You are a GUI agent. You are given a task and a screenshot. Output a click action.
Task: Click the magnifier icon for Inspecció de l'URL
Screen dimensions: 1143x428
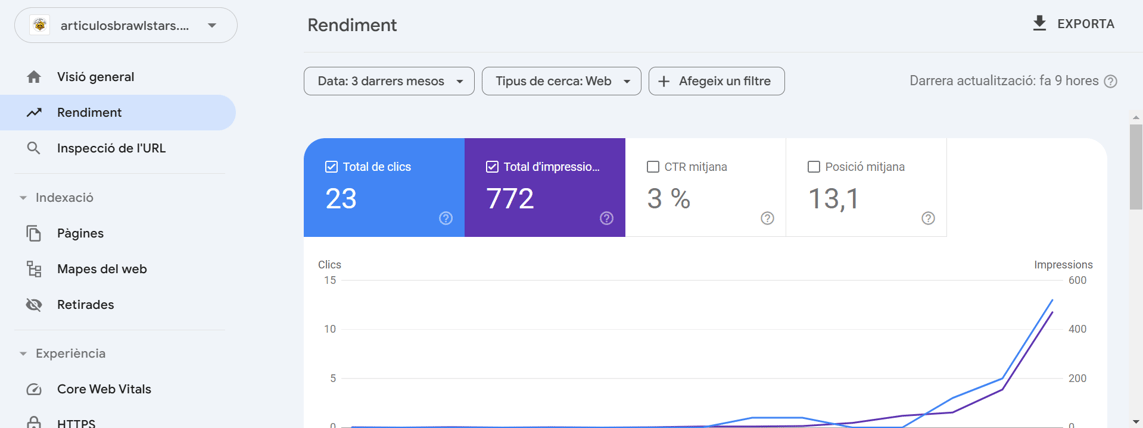pos(34,148)
